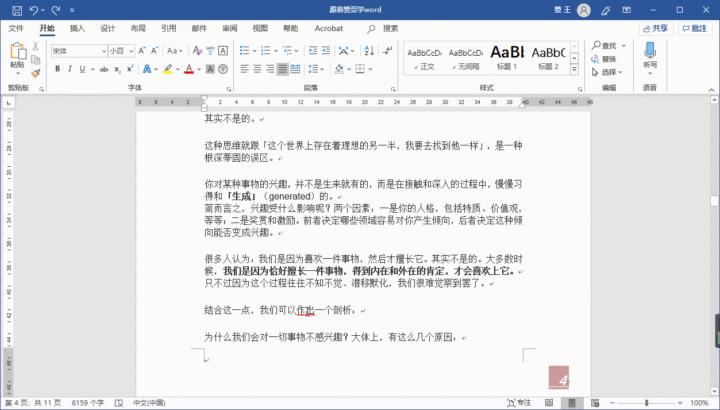
Task: Click the spelling check status icon
Action: [119, 403]
